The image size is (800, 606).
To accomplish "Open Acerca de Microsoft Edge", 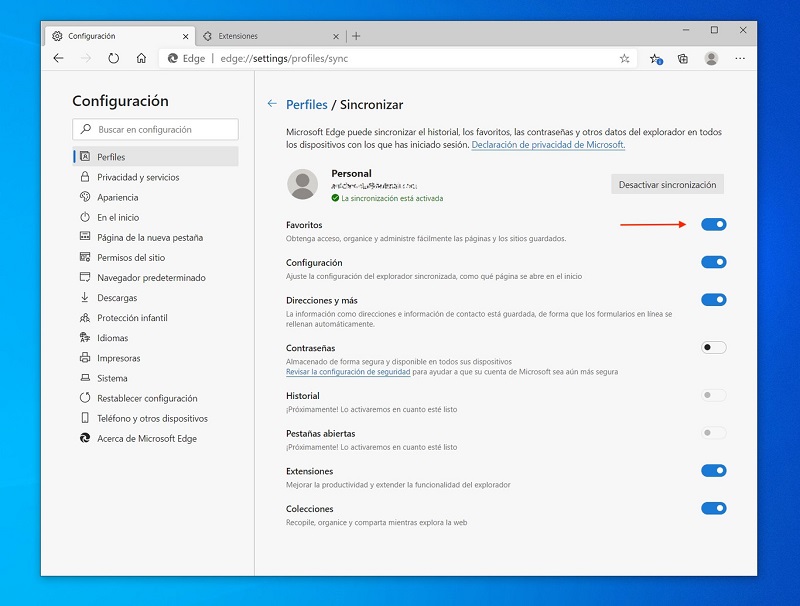I will point(155,439).
